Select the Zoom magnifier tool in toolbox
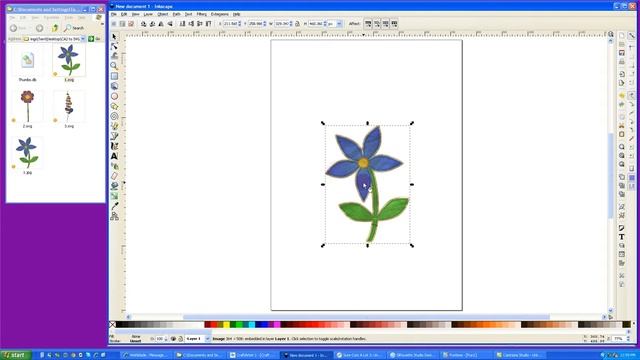This screenshot has width=640, height=360. 114,66
